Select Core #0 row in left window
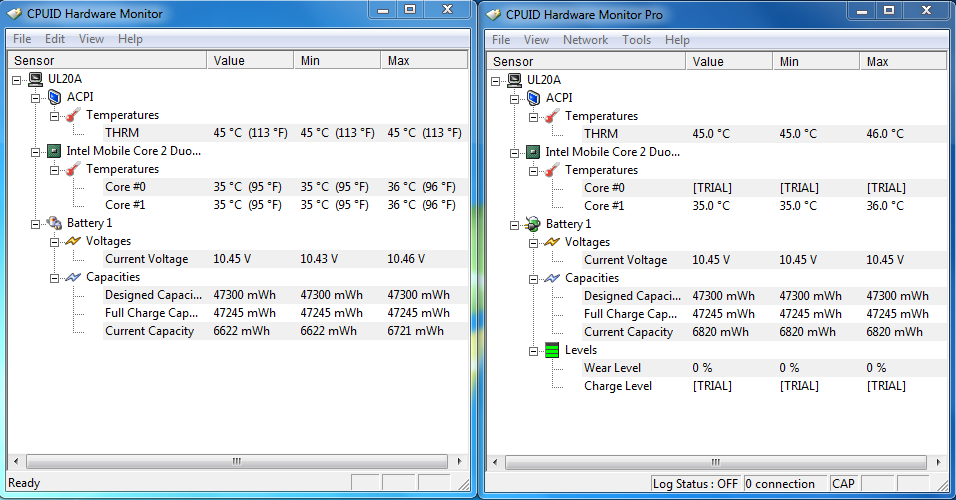 (x=285, y=187)
